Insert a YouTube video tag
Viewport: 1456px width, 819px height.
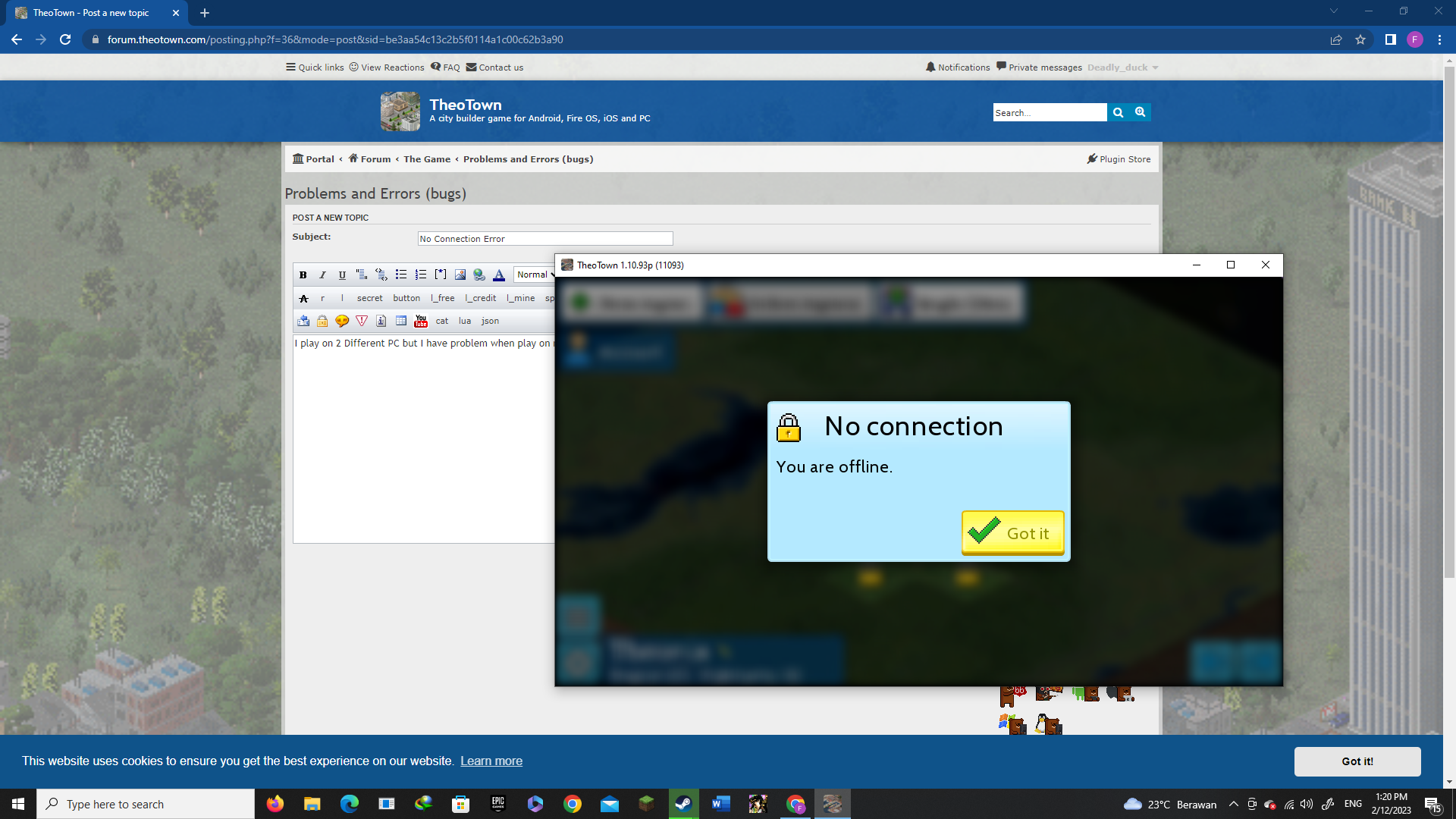point(421,321)
